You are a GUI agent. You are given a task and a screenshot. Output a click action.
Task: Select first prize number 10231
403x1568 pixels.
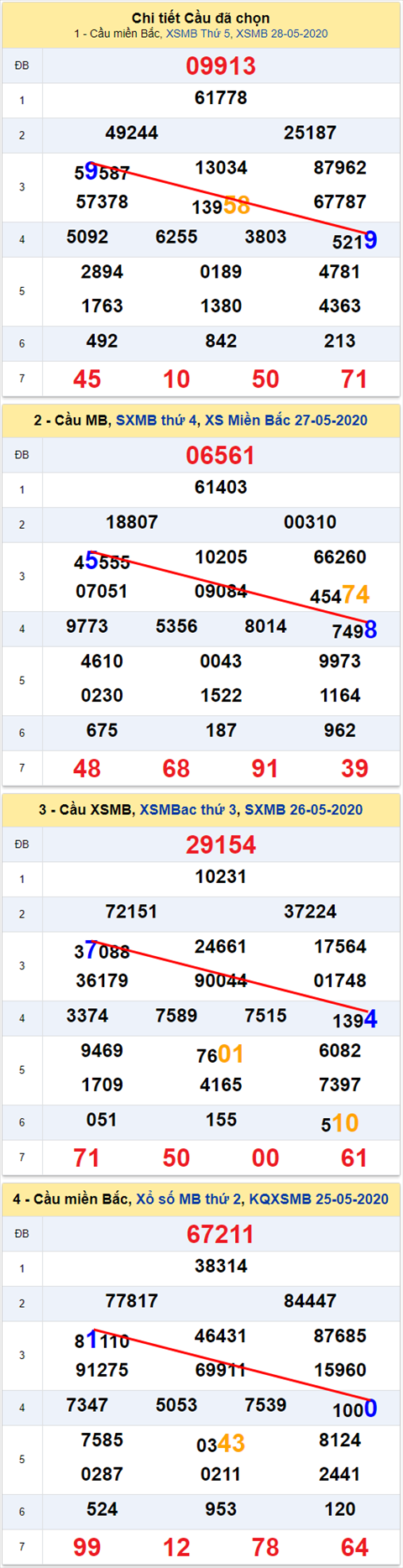pyautogui.click(x=221, y=877)
